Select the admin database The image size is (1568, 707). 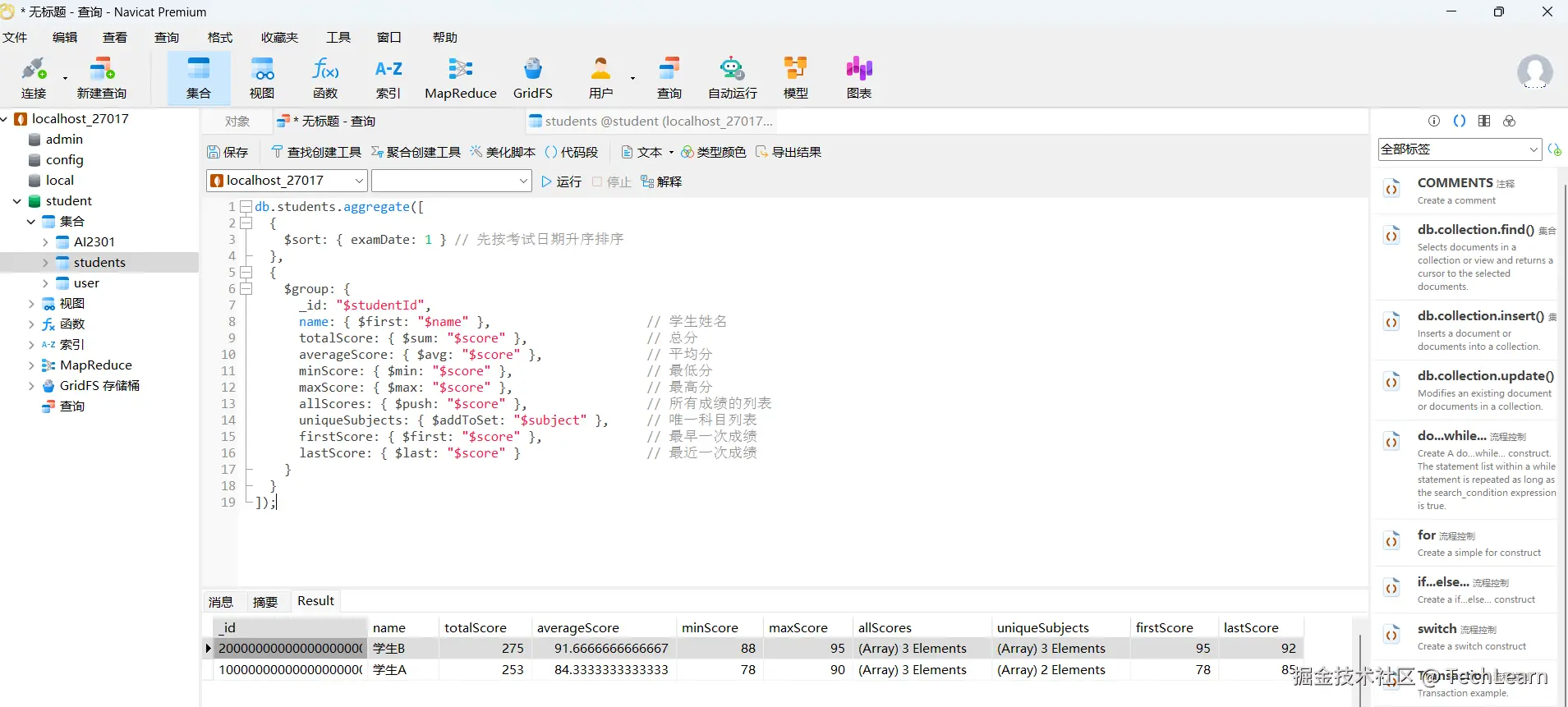64,140
